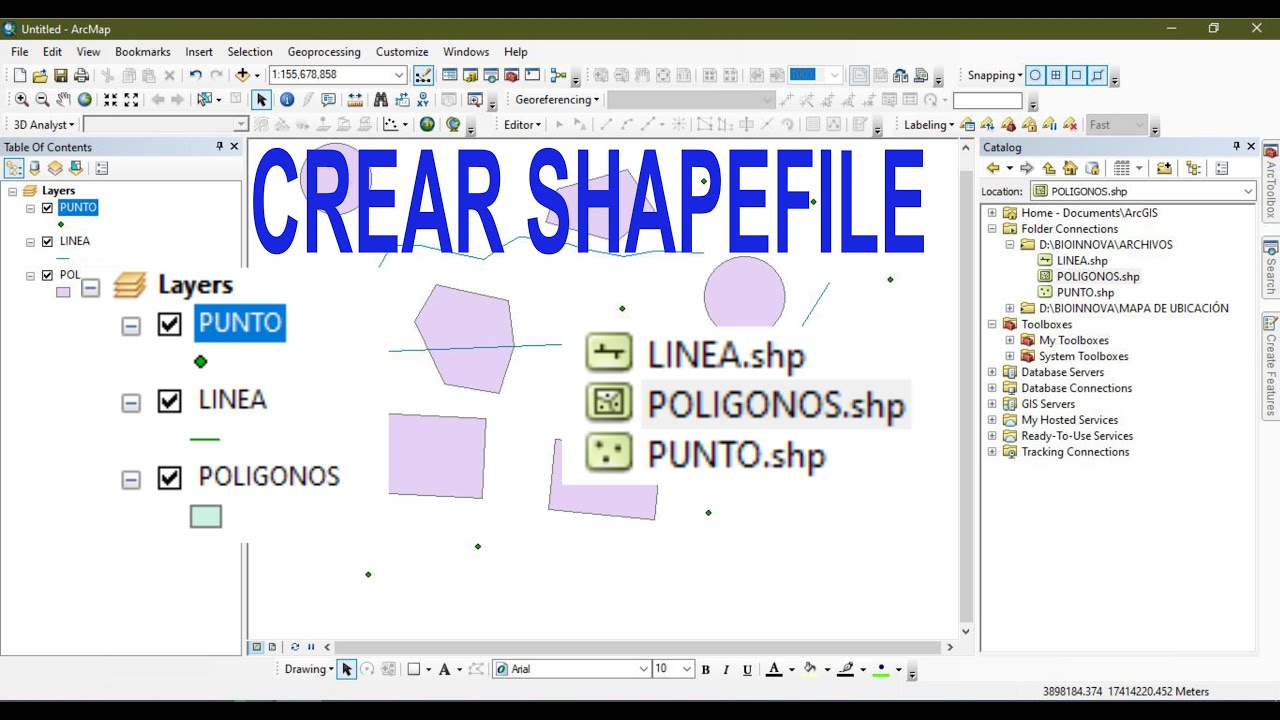This screenshot has height=720, width=1280.
Task: Toggle Edge Snapping button
Action: pyautogui.click(x=1098, y=75)
